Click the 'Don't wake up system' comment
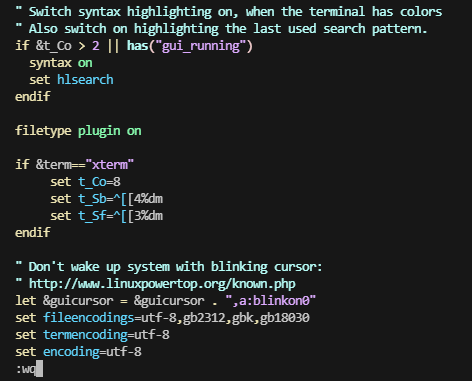 (x=169, y=267)
